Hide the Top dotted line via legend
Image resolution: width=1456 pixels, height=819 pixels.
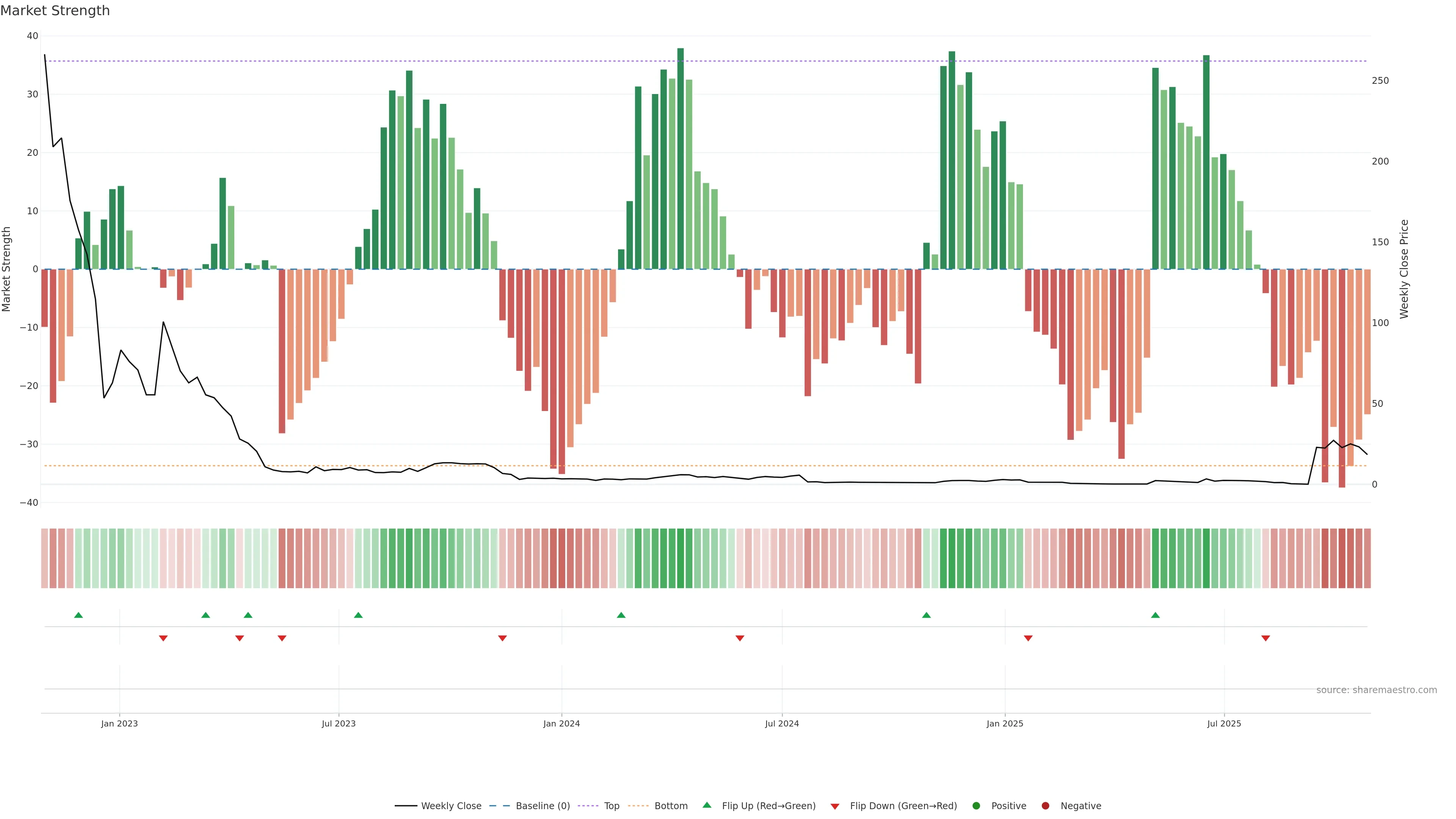pos(611,806)
